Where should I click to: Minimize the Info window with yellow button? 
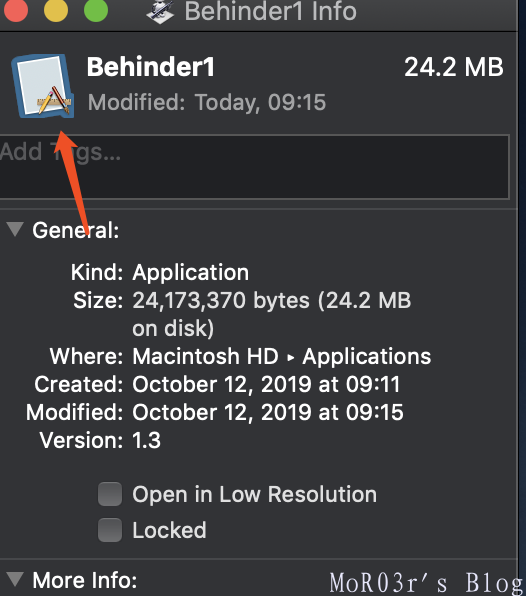(56, 10)
